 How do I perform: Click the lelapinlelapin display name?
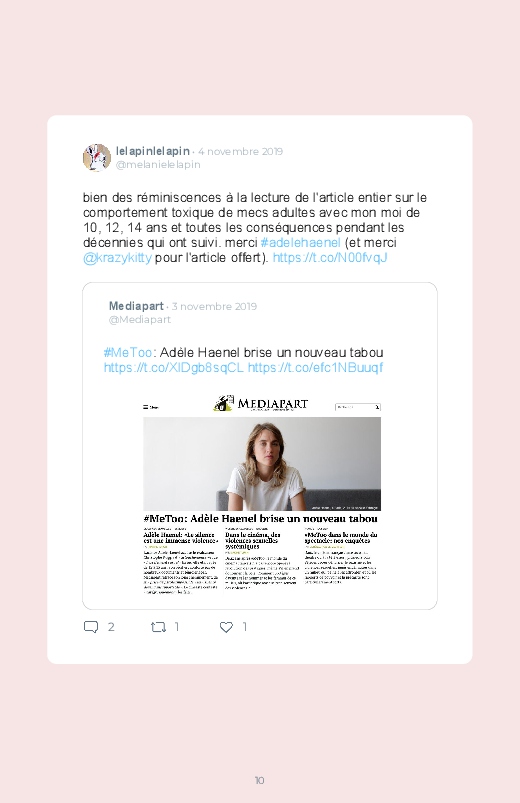click(153, 151)
